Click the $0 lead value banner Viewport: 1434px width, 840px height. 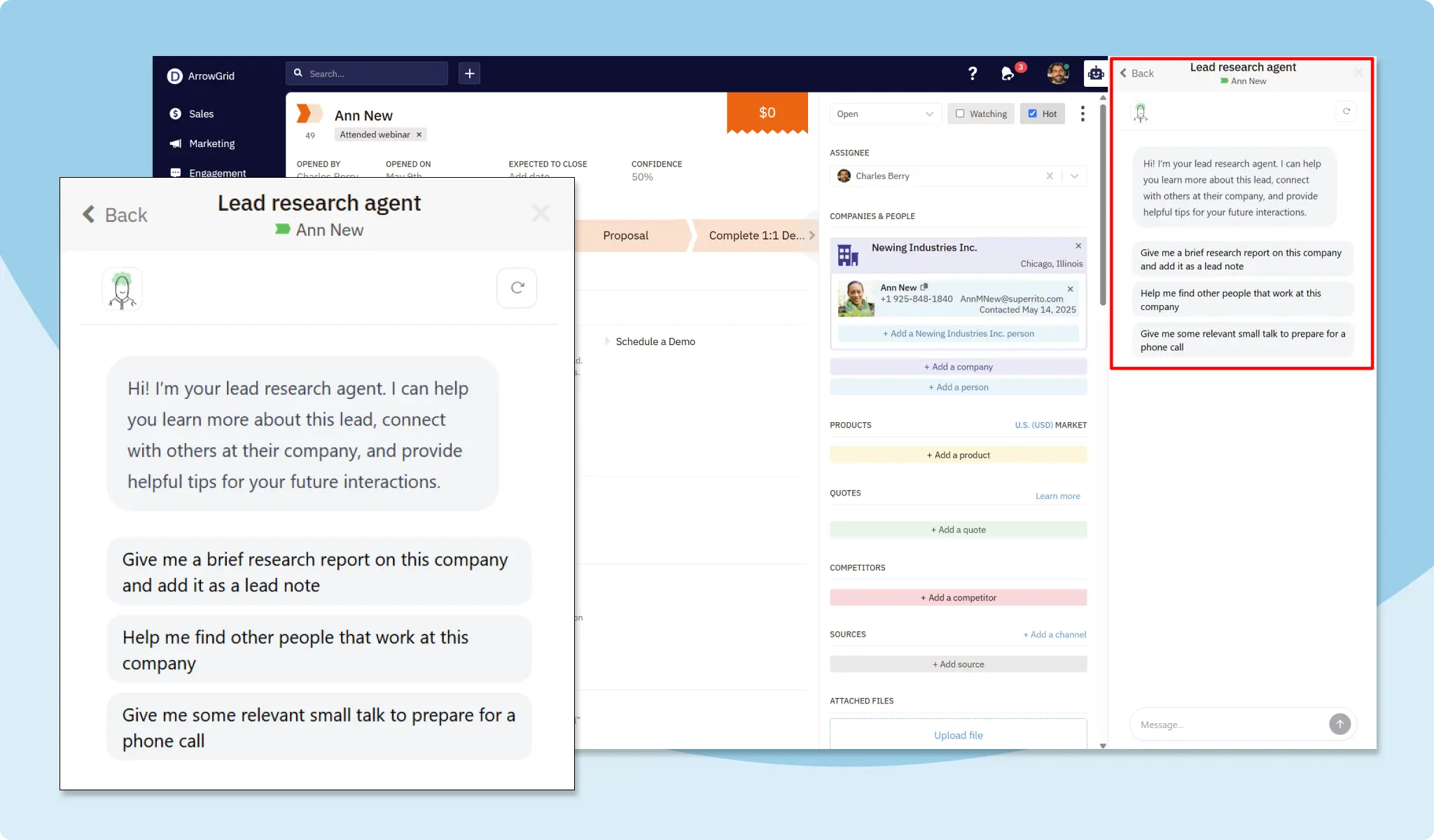coord(767,112)
